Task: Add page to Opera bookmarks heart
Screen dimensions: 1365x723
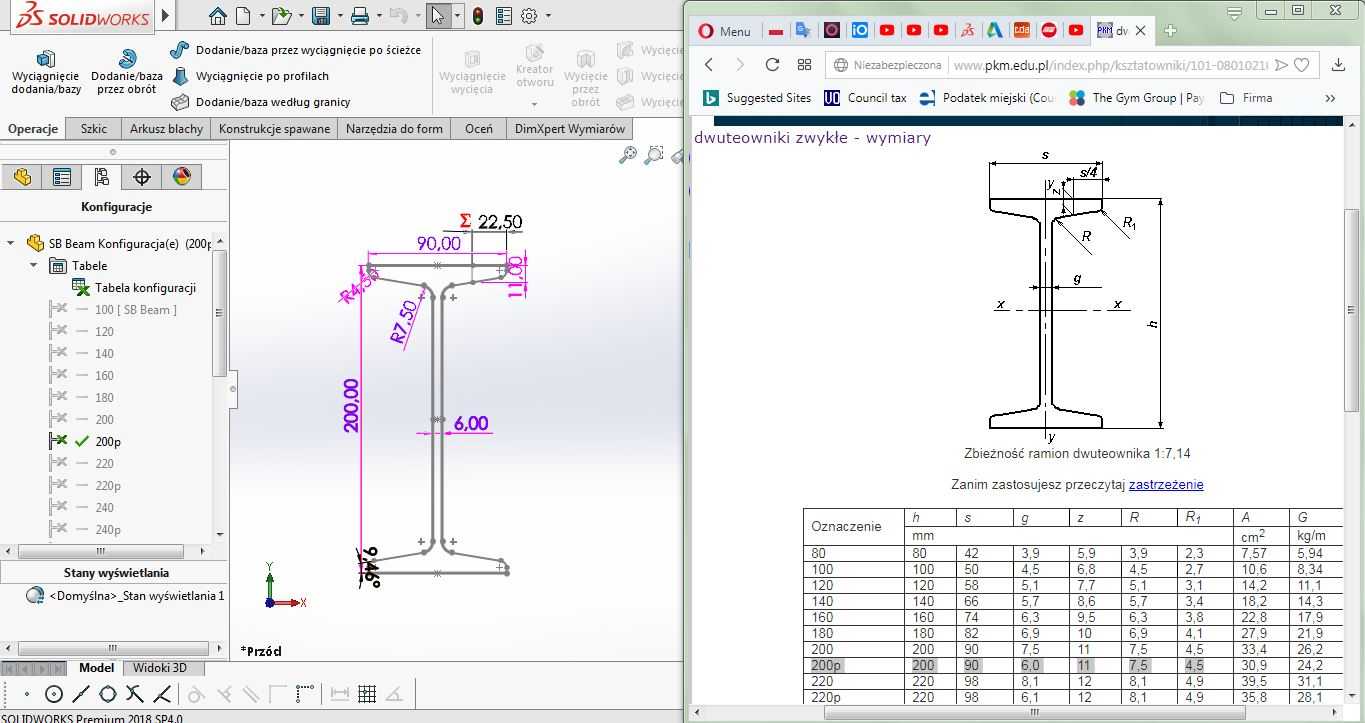Action: click(1302, 65)
